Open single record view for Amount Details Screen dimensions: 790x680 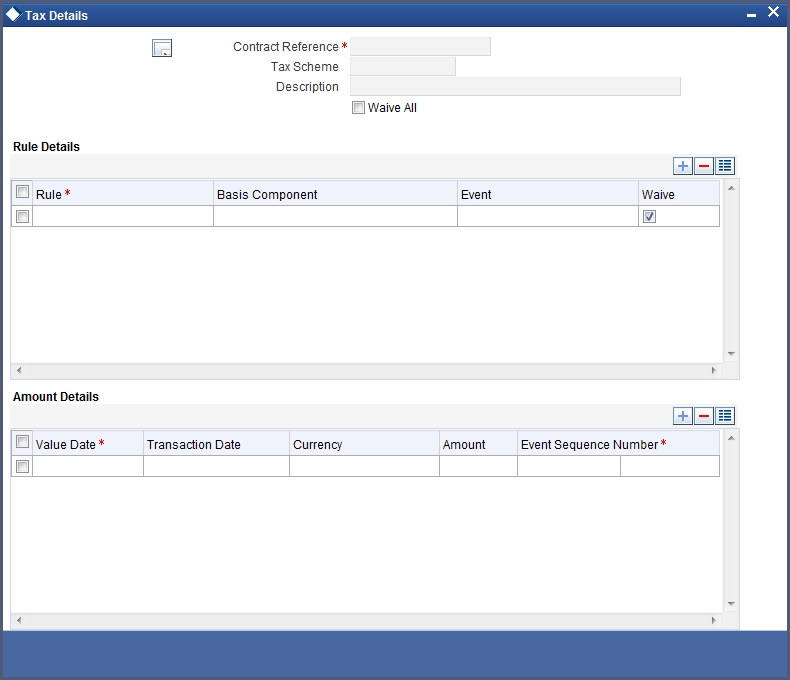coord(725,416)
